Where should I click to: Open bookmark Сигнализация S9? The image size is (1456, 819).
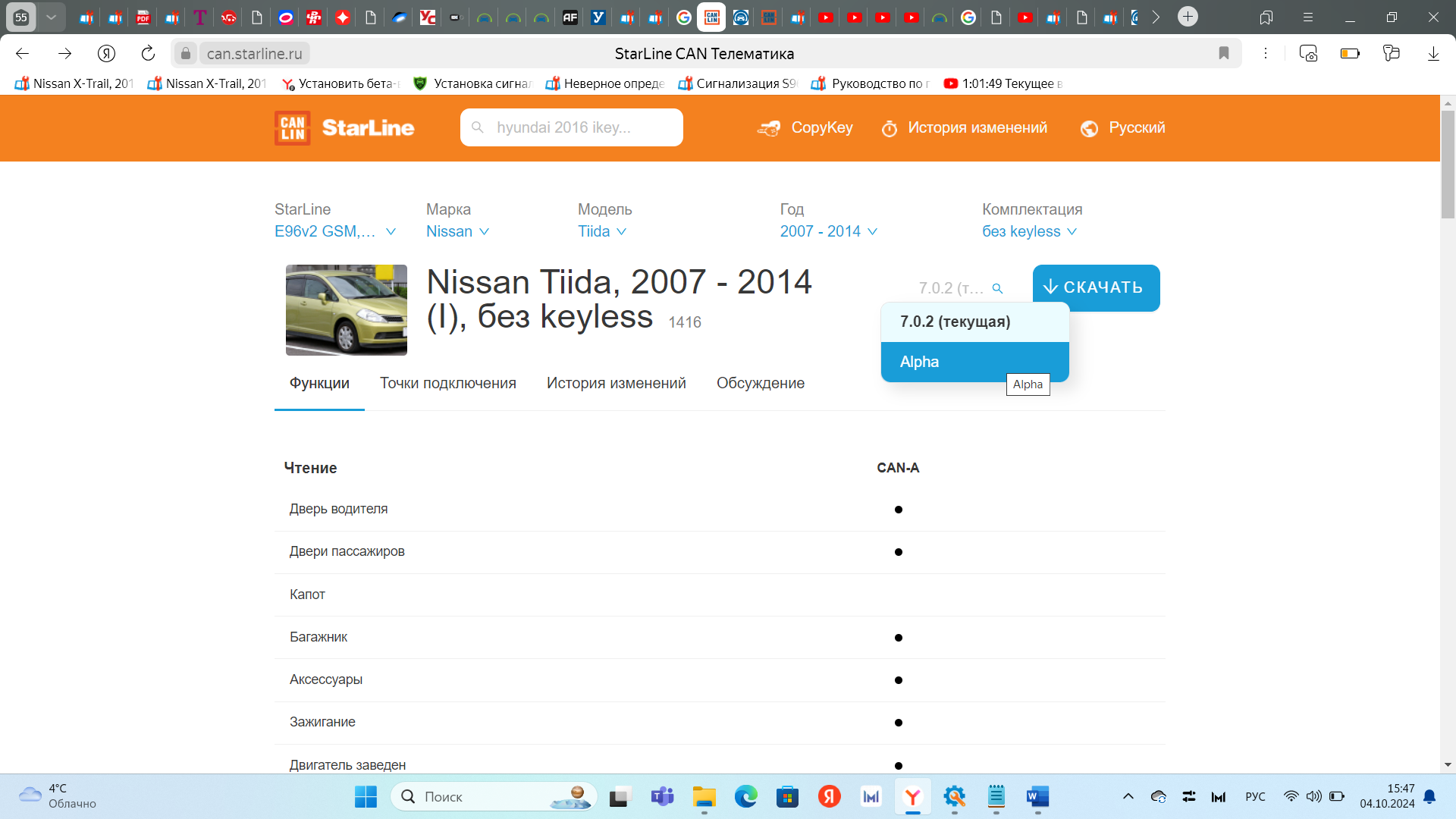(x=738, y=83)
